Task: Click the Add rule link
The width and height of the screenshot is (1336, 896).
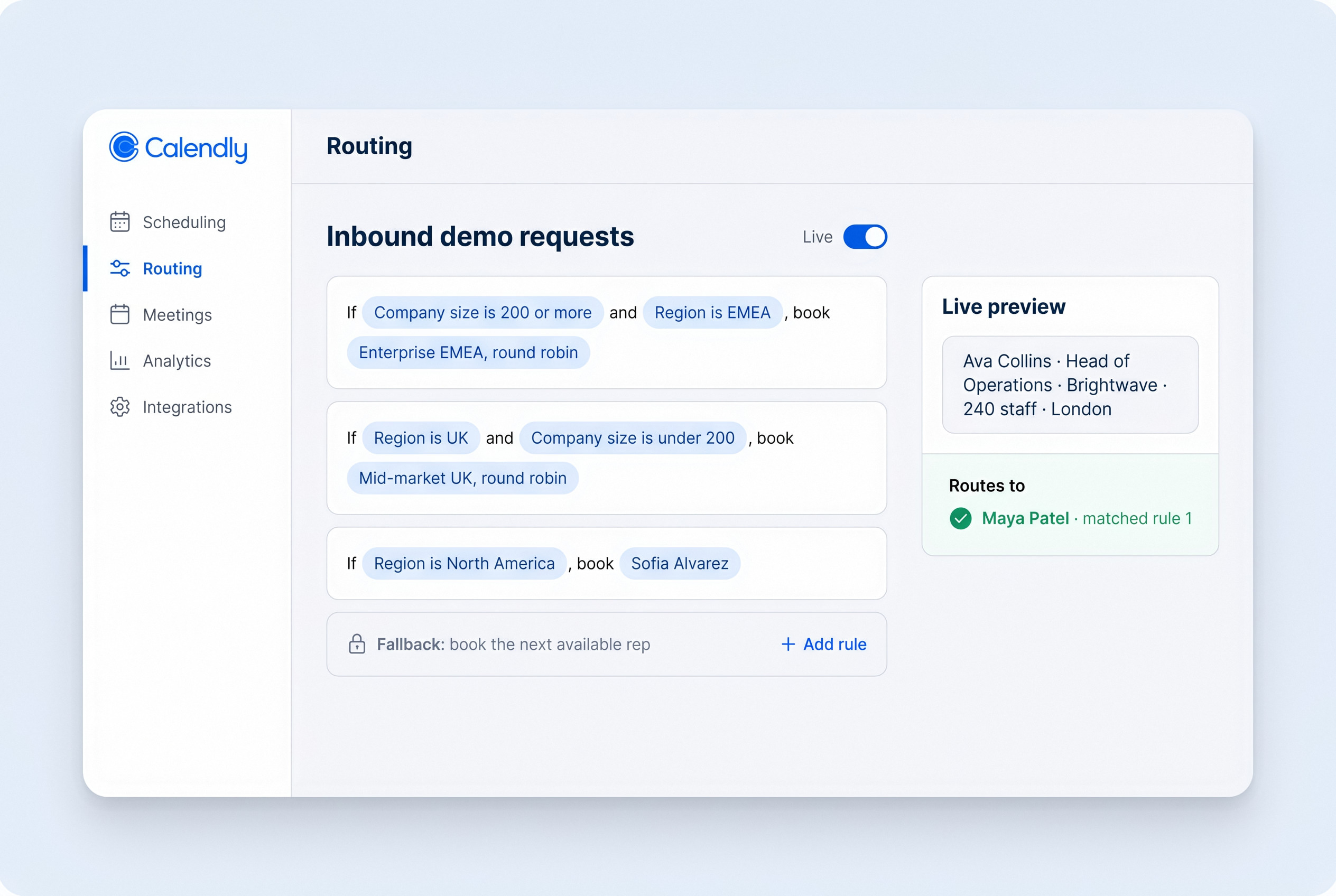Action: tap(824, 644)
